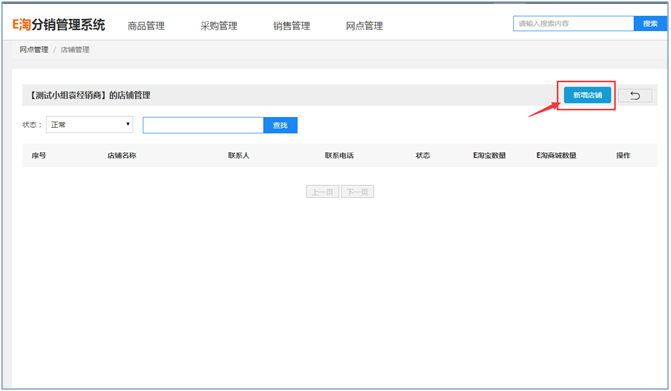
Task: Click the 联系人 column header
Action: 238,155
